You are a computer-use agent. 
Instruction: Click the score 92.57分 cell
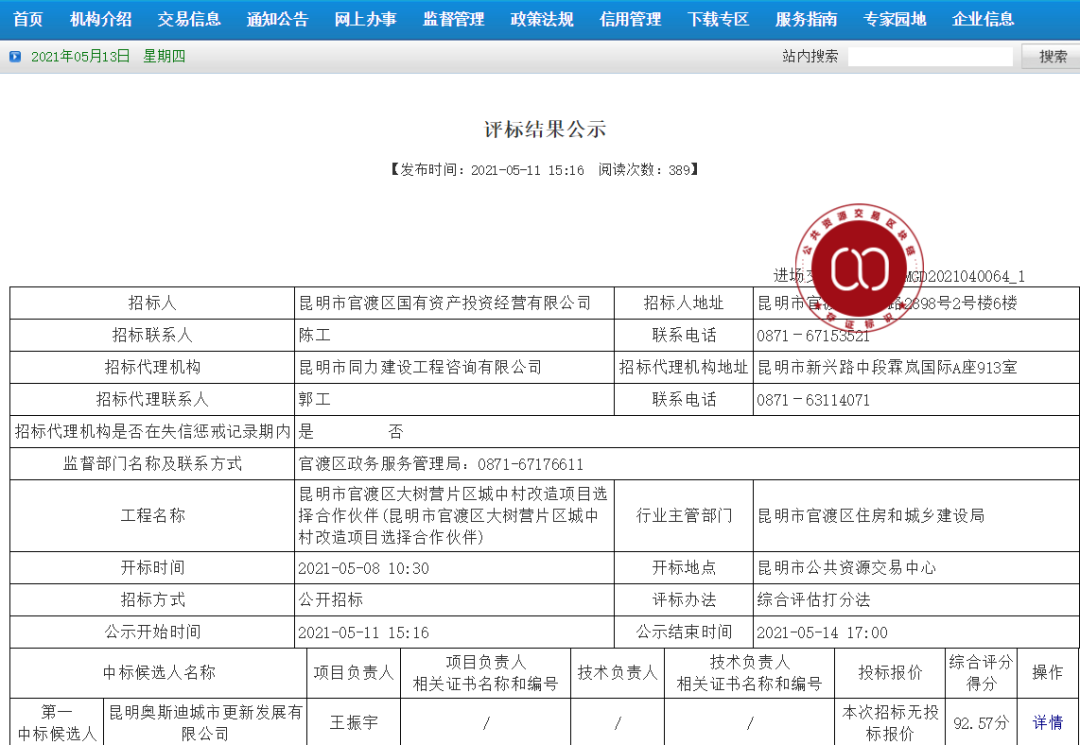tap(981, 722)
